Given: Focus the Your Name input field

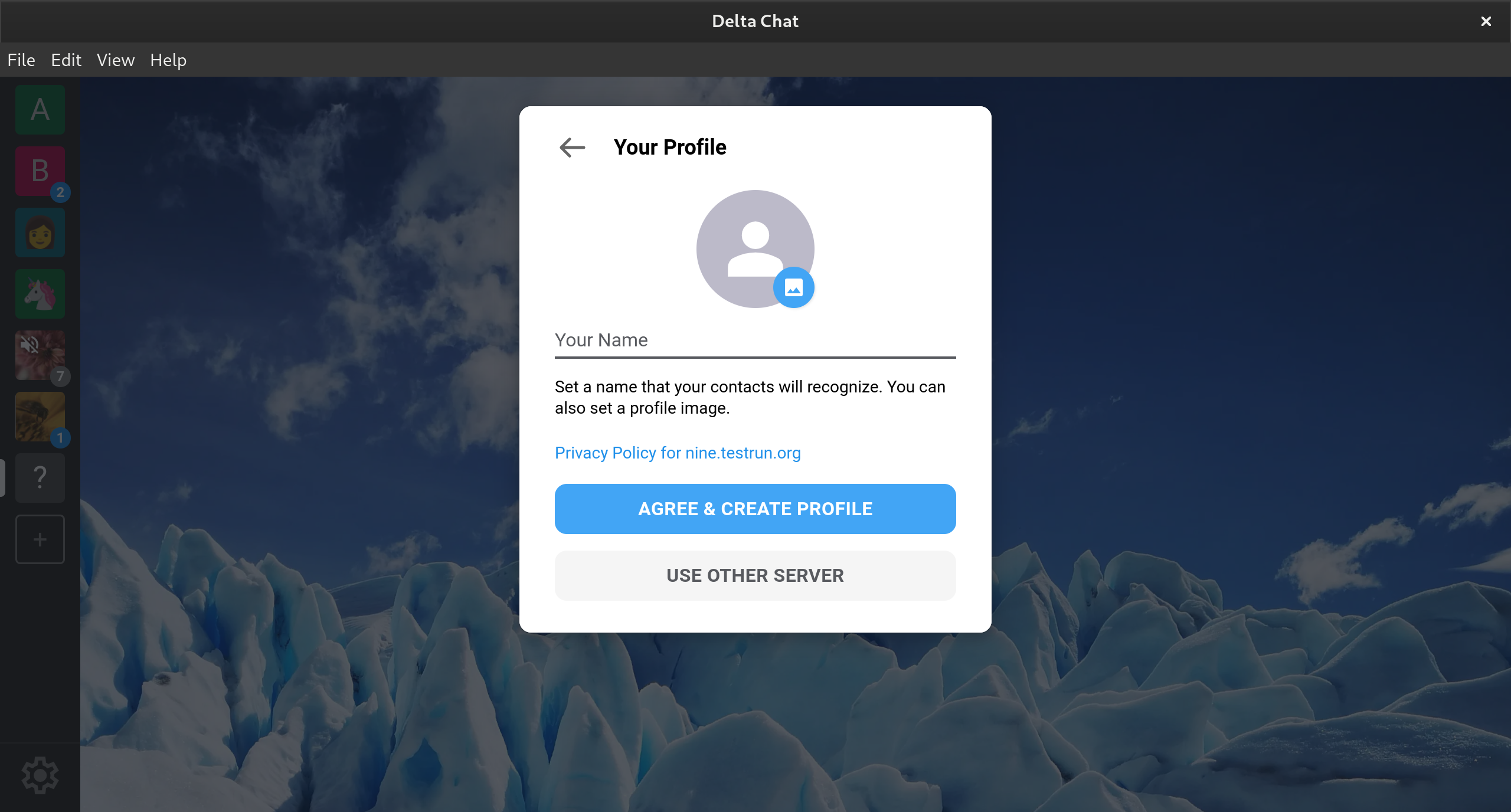Looking at the screenshot, I should pos(755,341).
